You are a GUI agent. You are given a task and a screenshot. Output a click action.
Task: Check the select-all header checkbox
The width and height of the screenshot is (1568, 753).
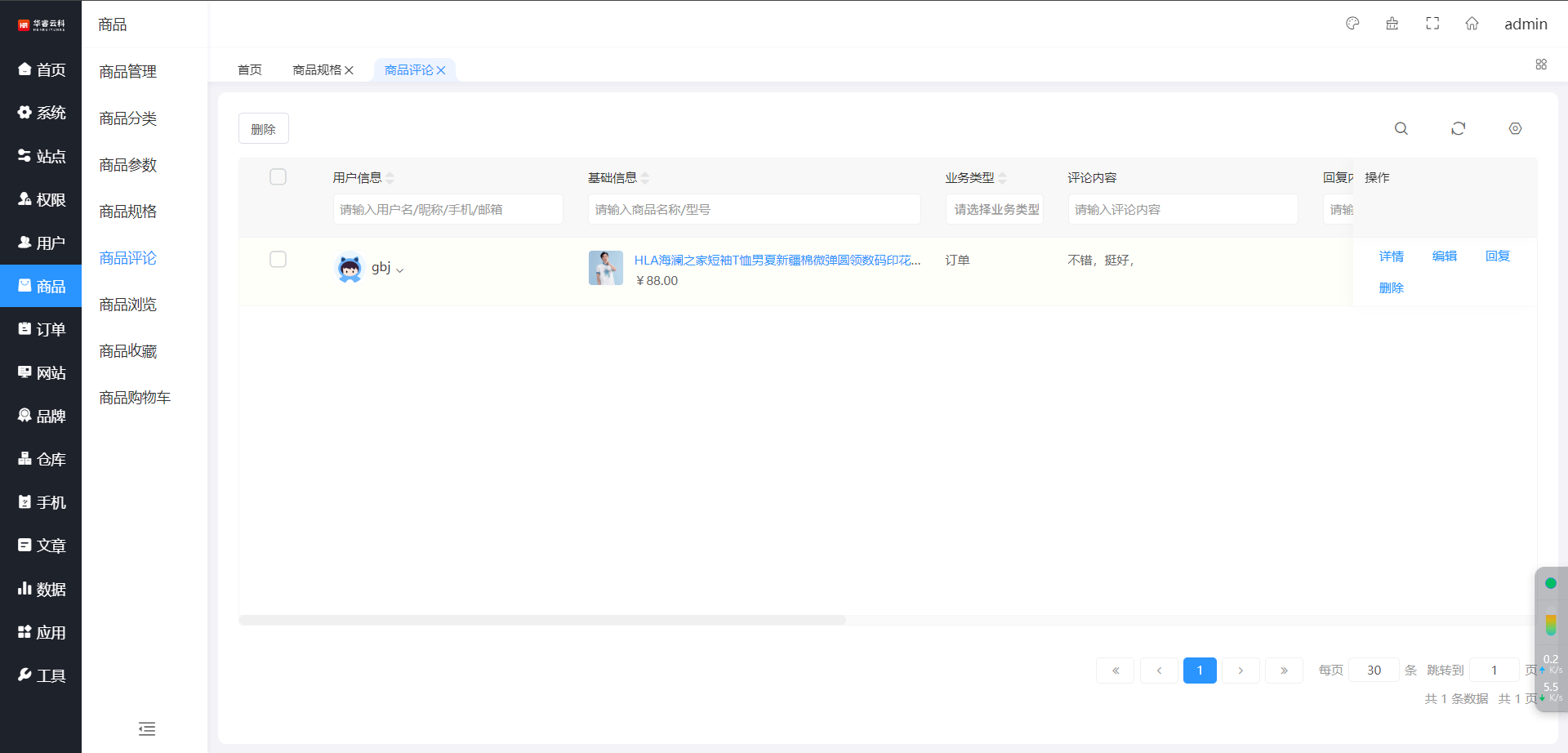[278, 177]
